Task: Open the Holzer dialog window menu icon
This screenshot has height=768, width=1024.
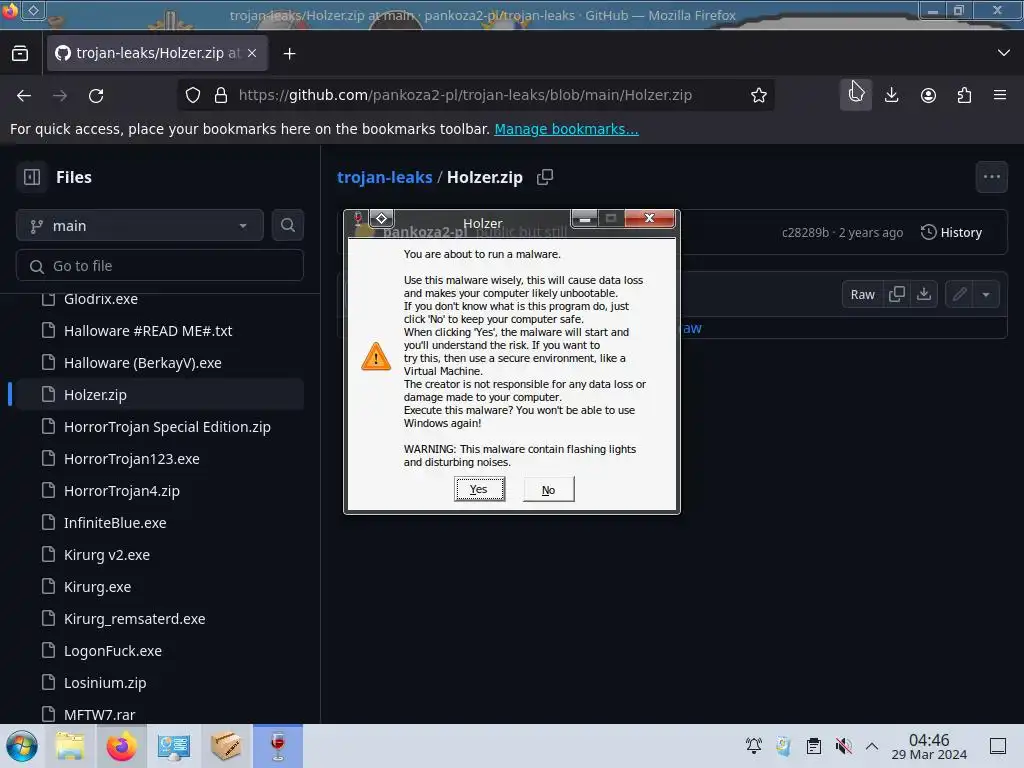Action: [381, 218]
